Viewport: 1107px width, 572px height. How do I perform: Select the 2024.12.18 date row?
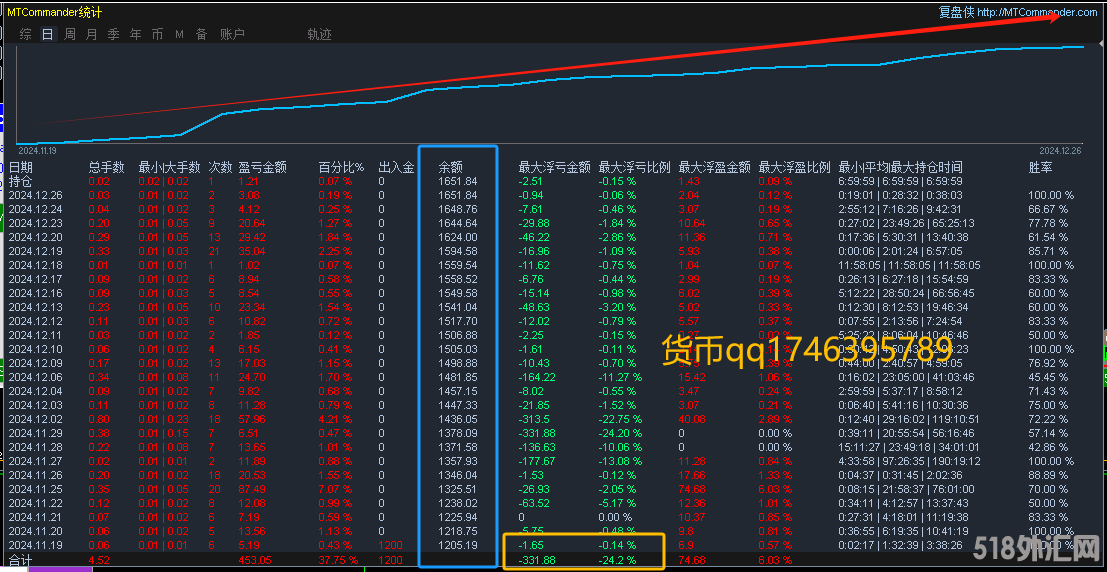(x=36, y=265)
